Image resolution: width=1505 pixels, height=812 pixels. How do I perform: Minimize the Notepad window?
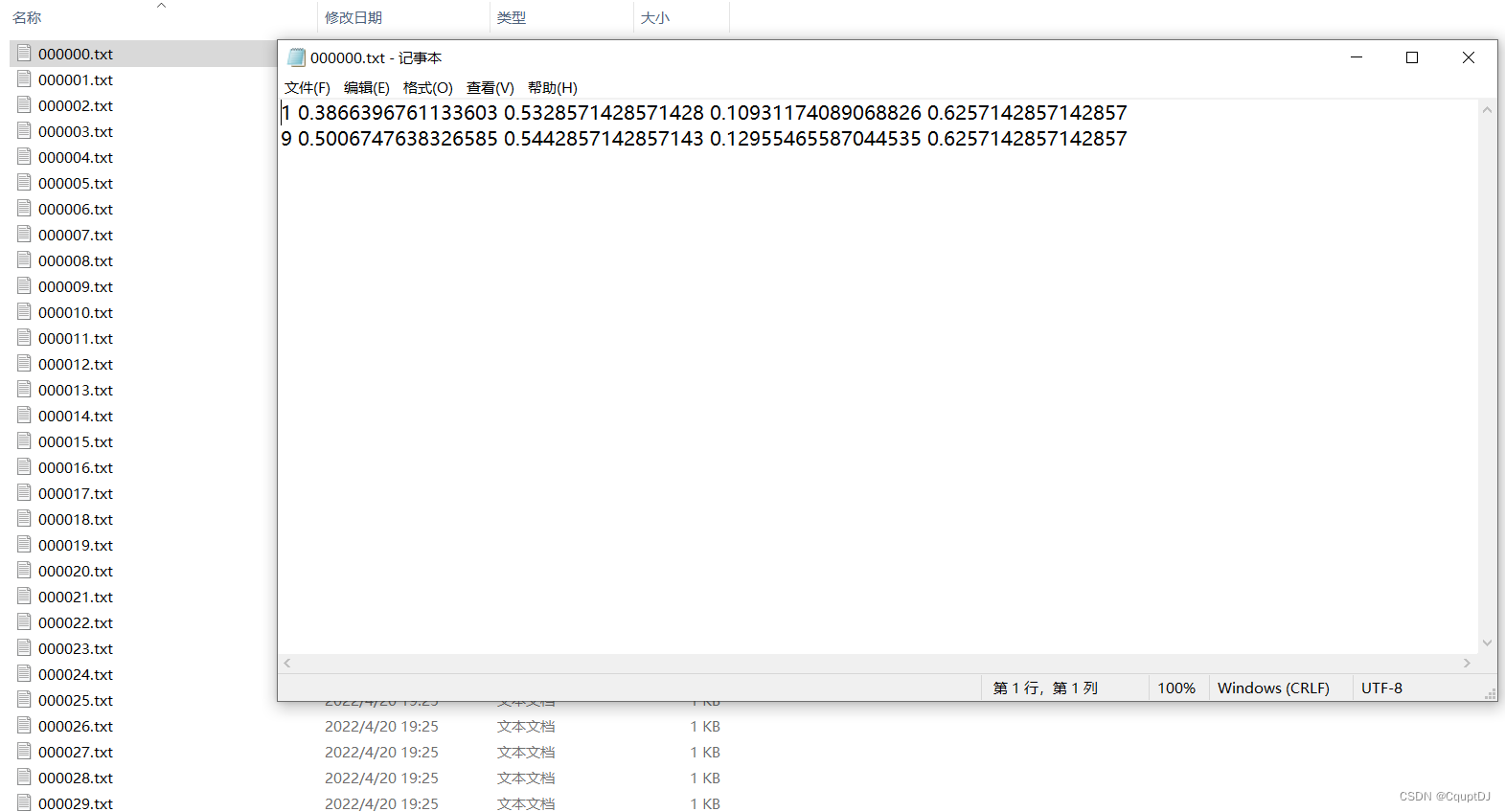[1357, 57]
